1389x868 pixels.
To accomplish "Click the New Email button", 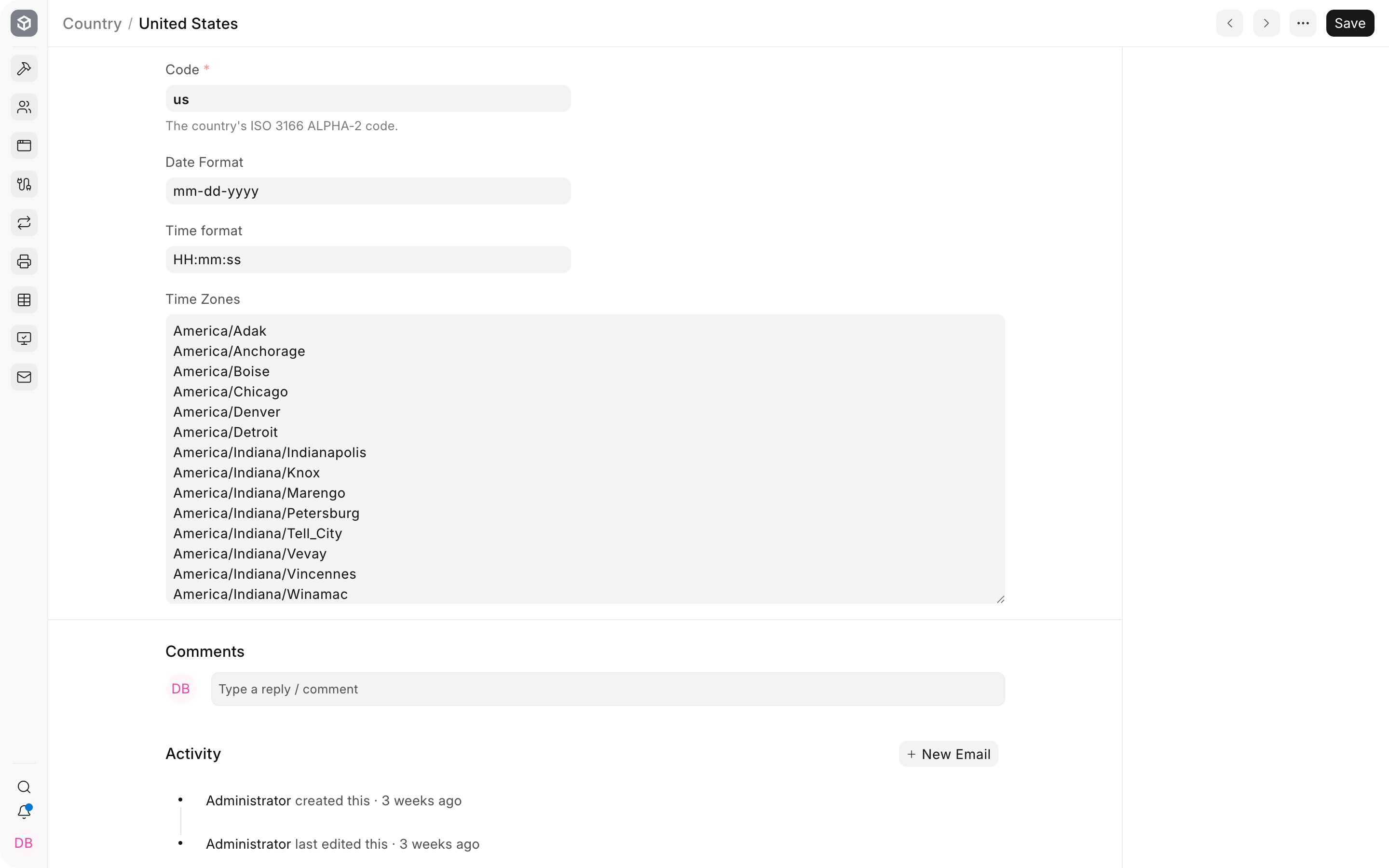I will [948, 754].
